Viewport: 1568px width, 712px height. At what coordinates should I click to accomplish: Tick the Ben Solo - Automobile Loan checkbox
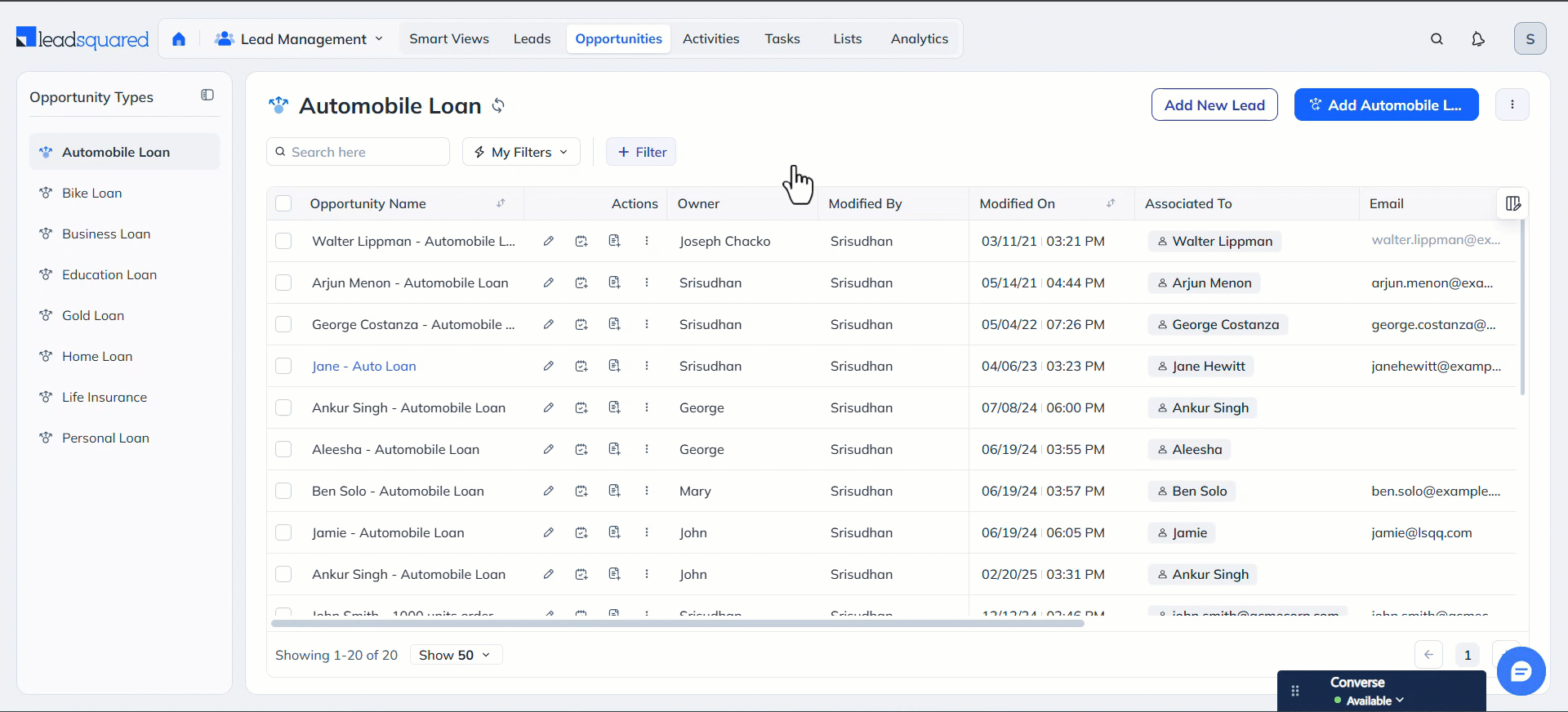pyautogui.click(x=283, y=492)
